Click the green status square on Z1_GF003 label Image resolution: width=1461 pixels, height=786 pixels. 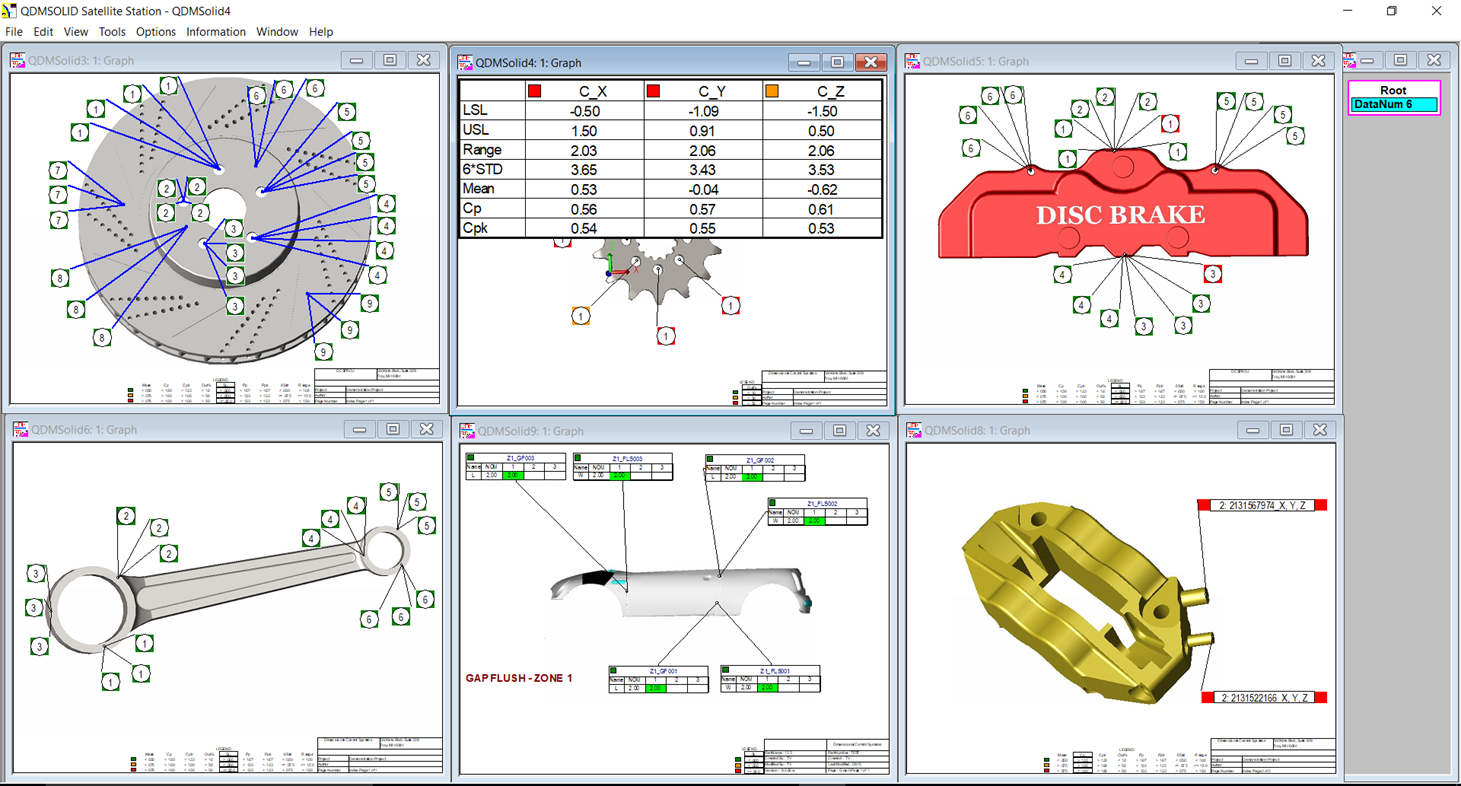(x=471, y=457)
